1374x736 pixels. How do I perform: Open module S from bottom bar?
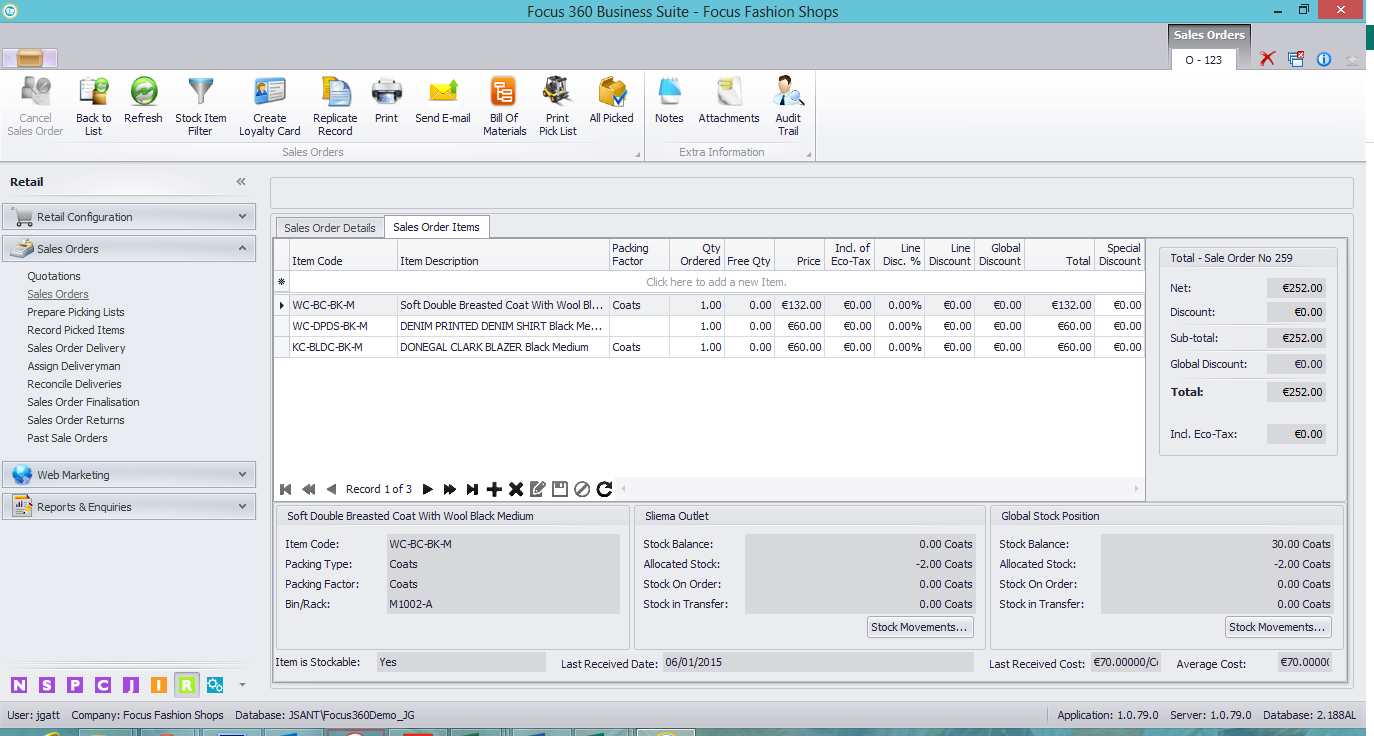point(47,685)
